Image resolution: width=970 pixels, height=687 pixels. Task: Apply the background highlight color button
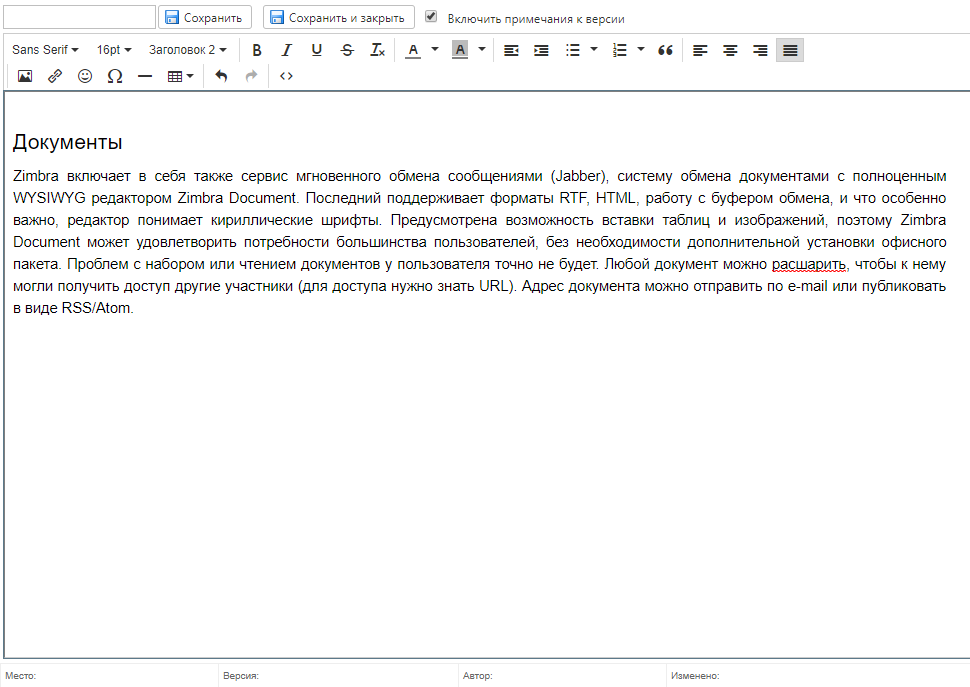[460, 50]
